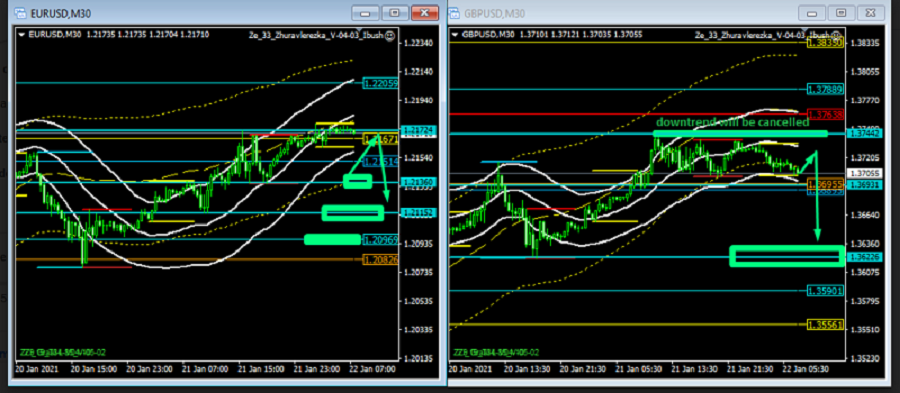900x393 pixels.
Task: Click the expert advisor smiley on GBPUSD chart
Action: (836, 35)
